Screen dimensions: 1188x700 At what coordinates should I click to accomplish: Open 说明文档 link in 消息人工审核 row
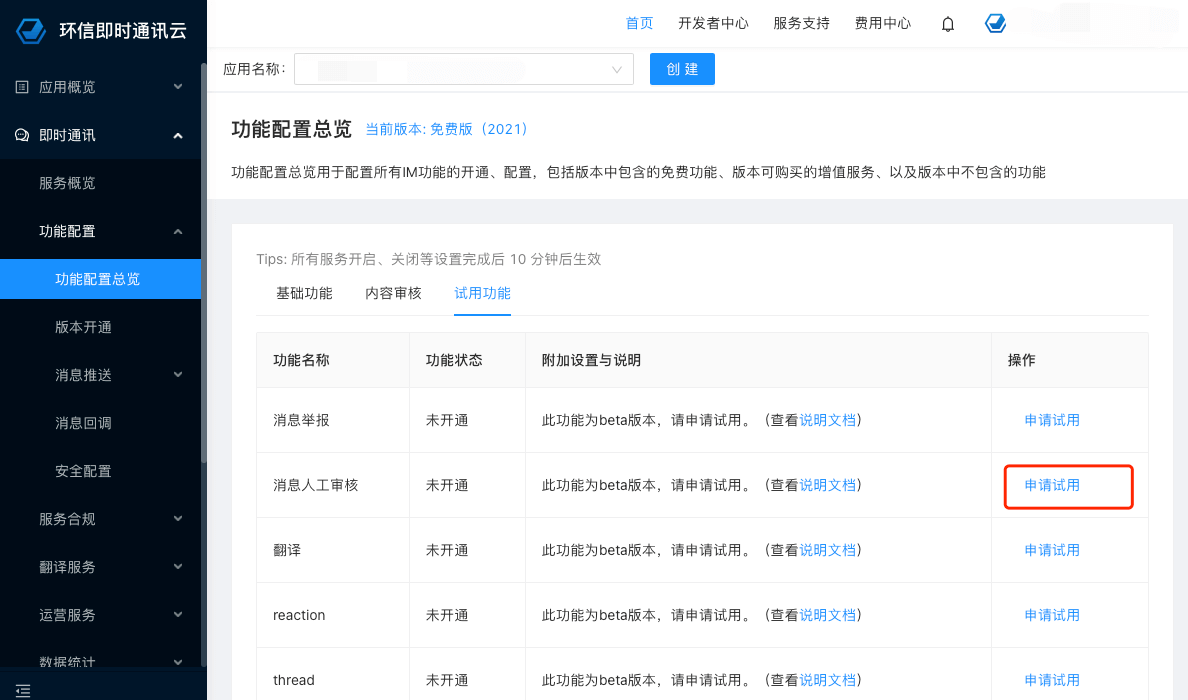(x=827, y=486)
